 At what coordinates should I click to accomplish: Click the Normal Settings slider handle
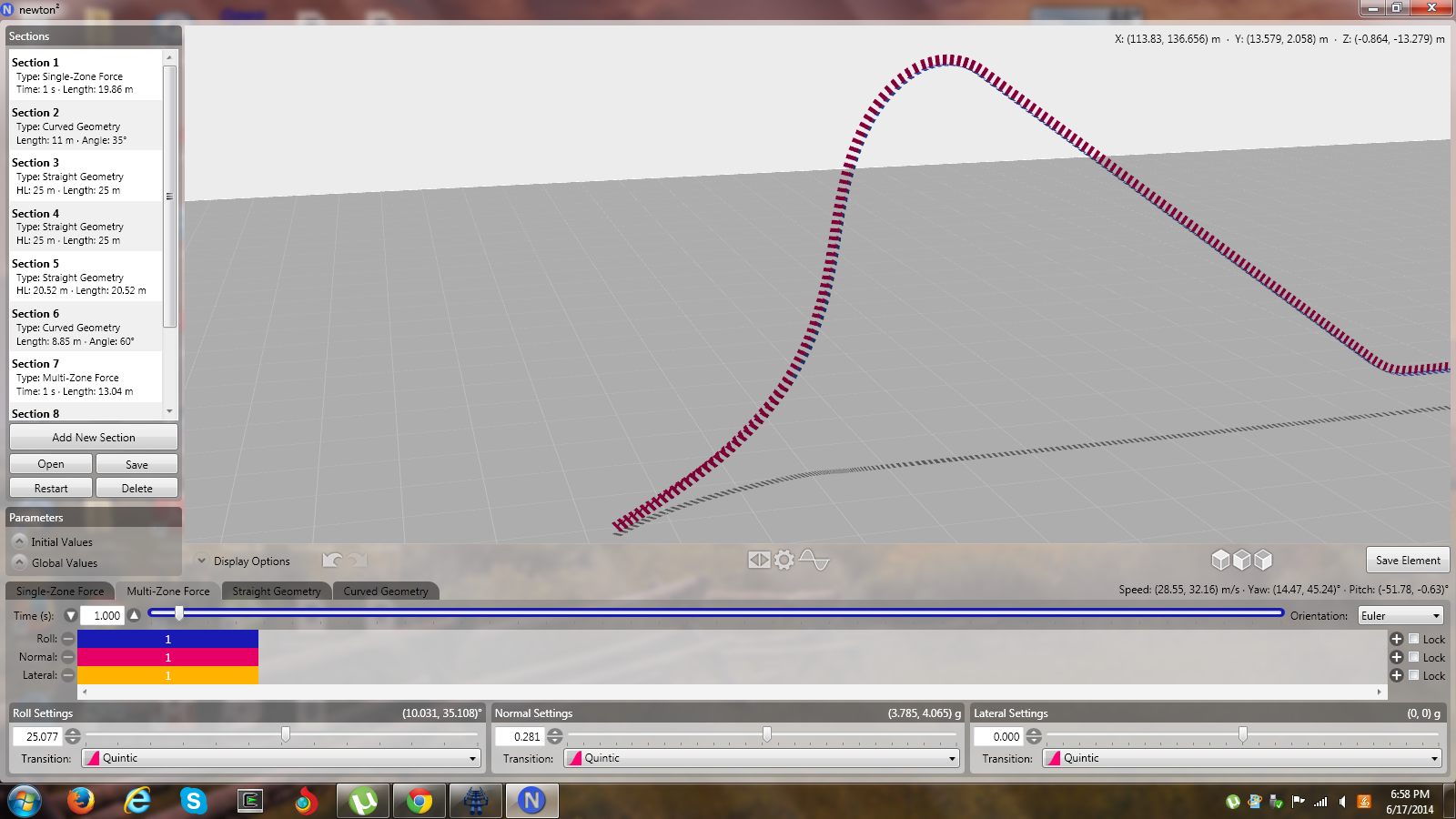click(767, 734)
